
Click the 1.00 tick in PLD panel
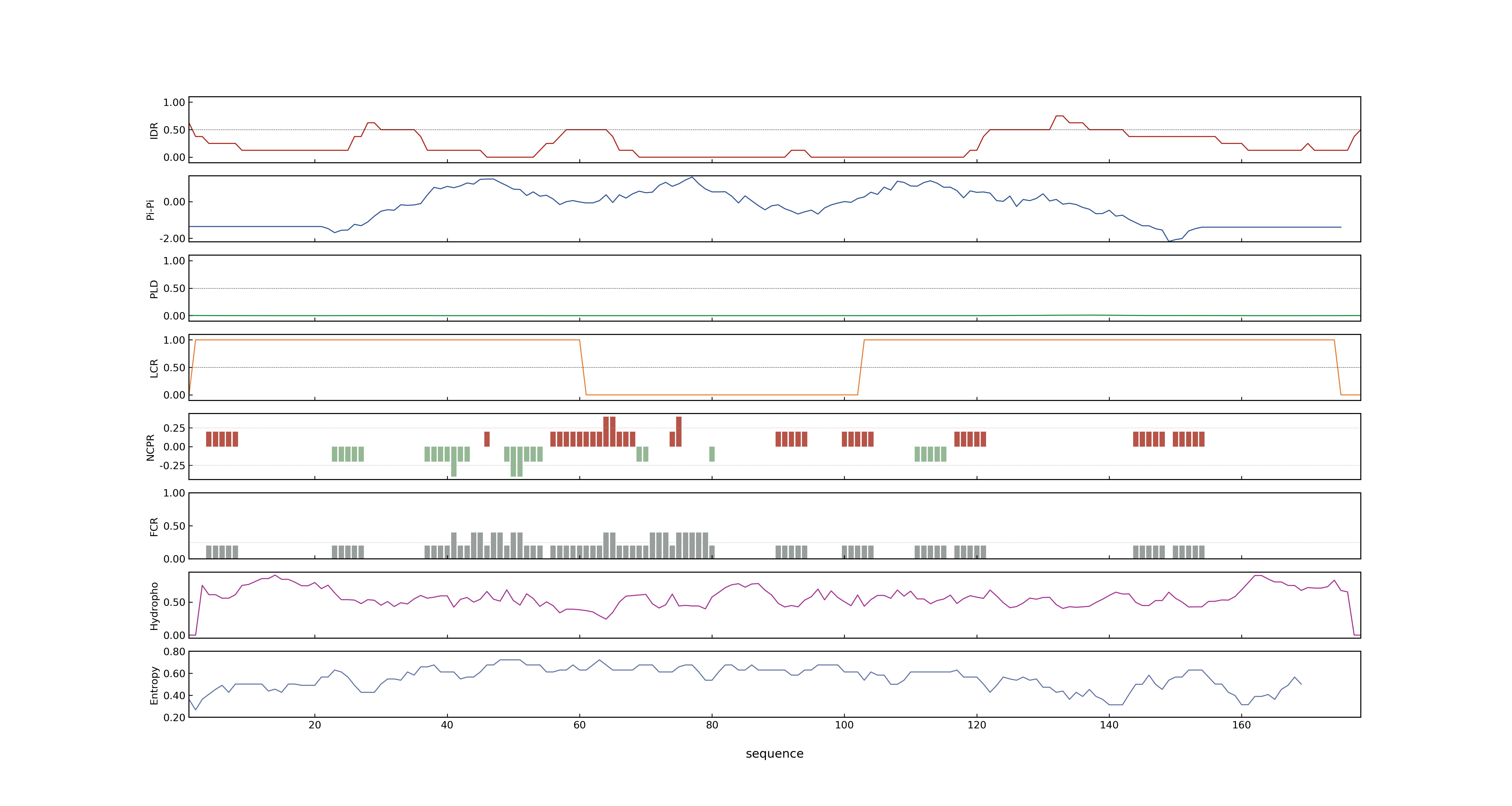point(174,261)
